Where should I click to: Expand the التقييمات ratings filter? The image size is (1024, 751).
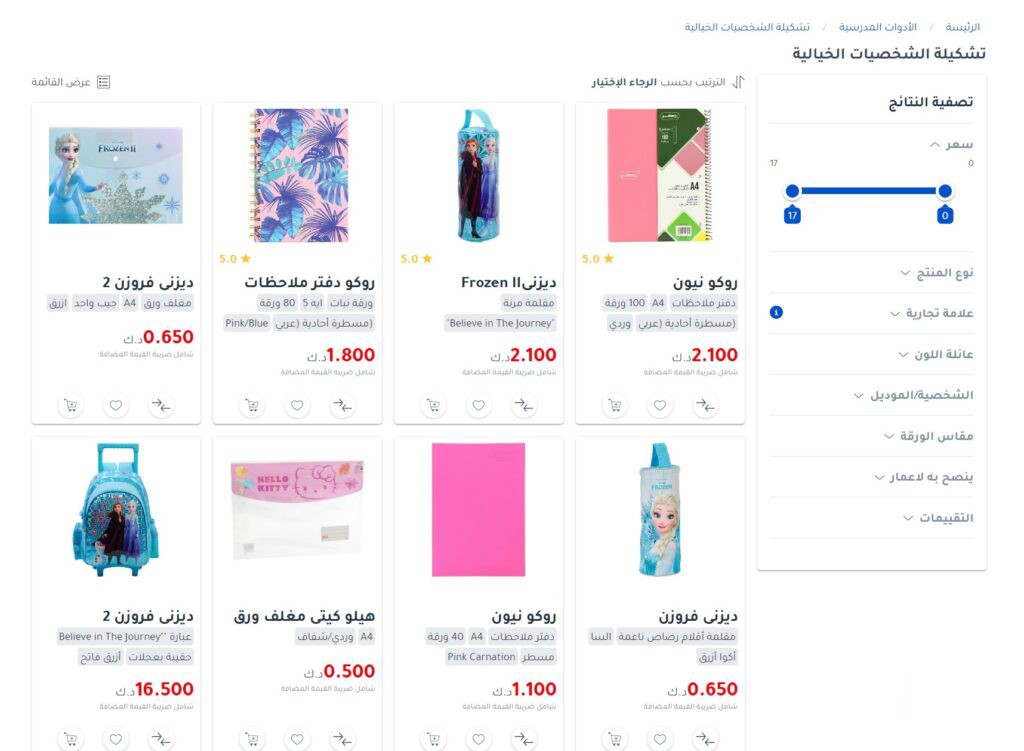point(938,518)
